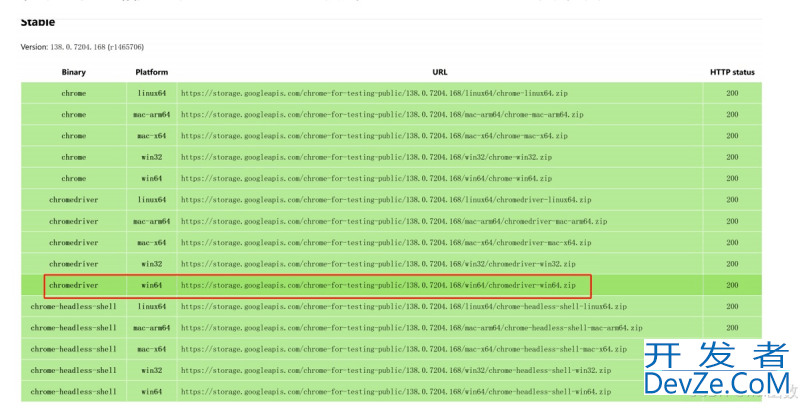The height and width of the screenshot is (405, 800).
Task: Select 'chrome-headless-shell' binary cell in linux64 row
Action: [x=73, y=307]
